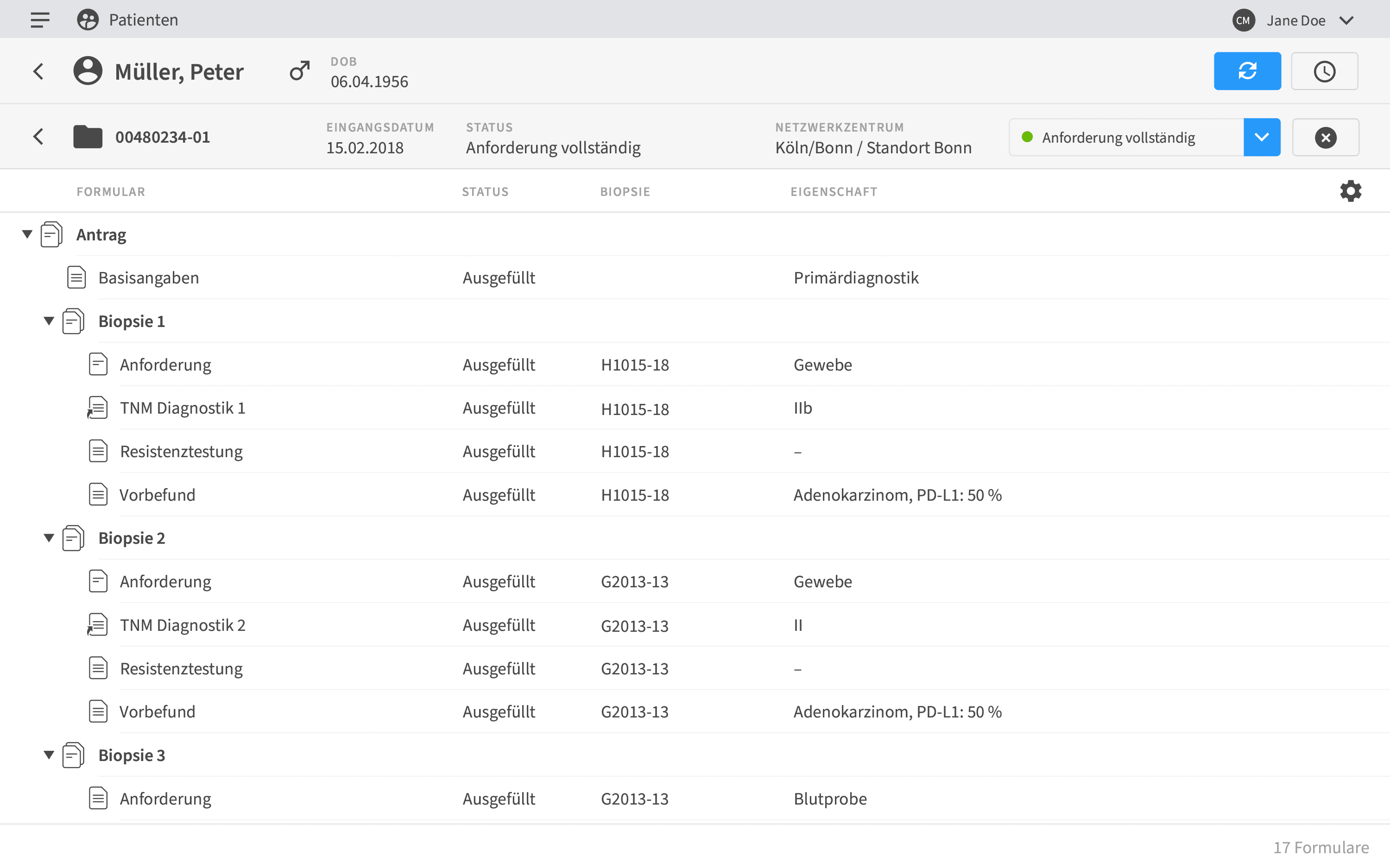The image size is (1390, 868).
Task: Click the green status indicator dot
Action: tap(1028, 137)
